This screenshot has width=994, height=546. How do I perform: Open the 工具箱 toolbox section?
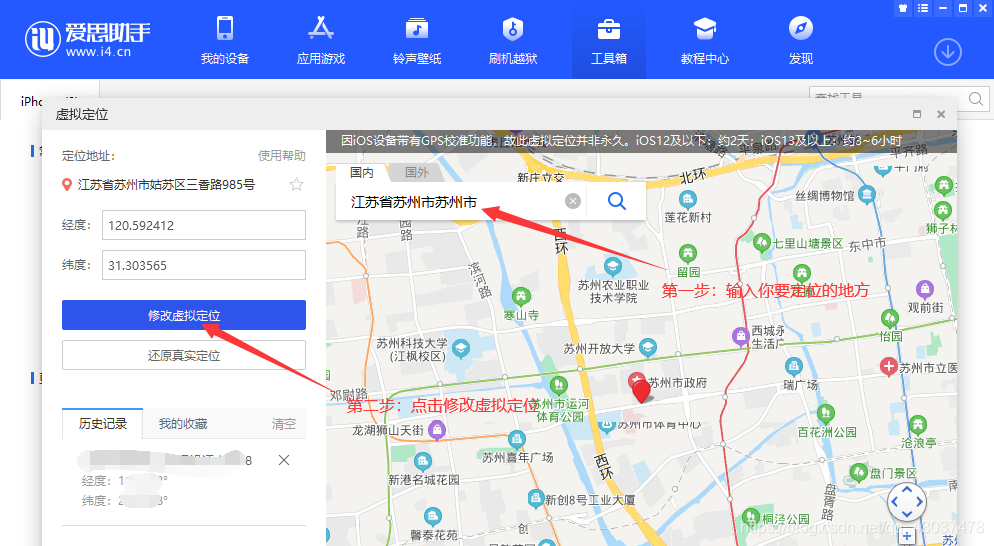point(609,41)
